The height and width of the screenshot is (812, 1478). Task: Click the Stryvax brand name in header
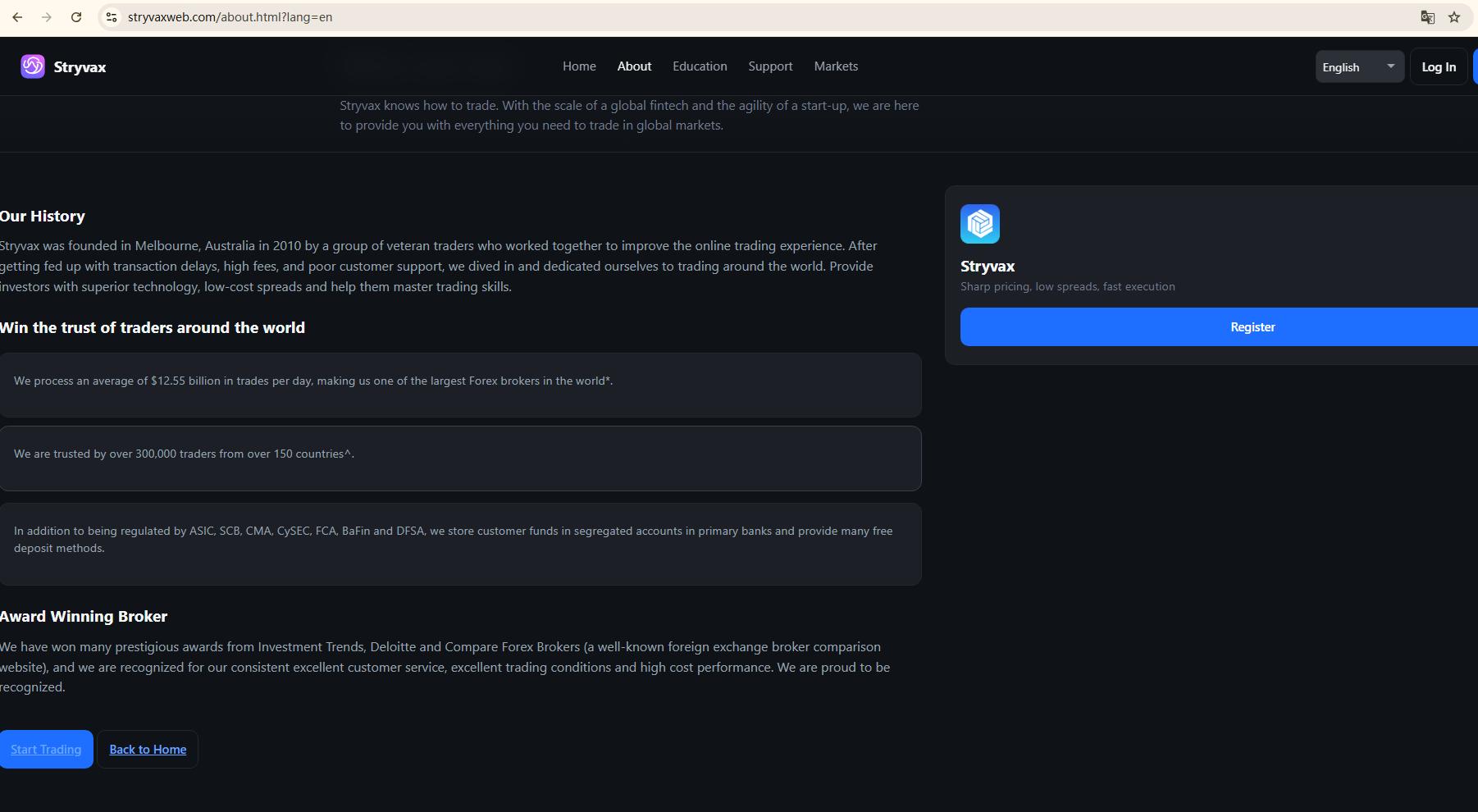[x=80, y=67]
